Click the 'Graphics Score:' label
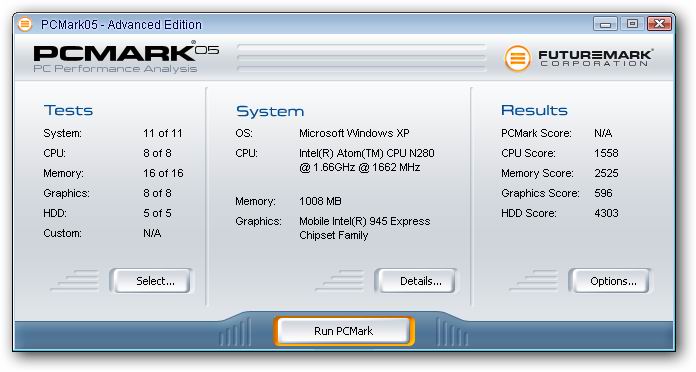 [x=540, y=193]
